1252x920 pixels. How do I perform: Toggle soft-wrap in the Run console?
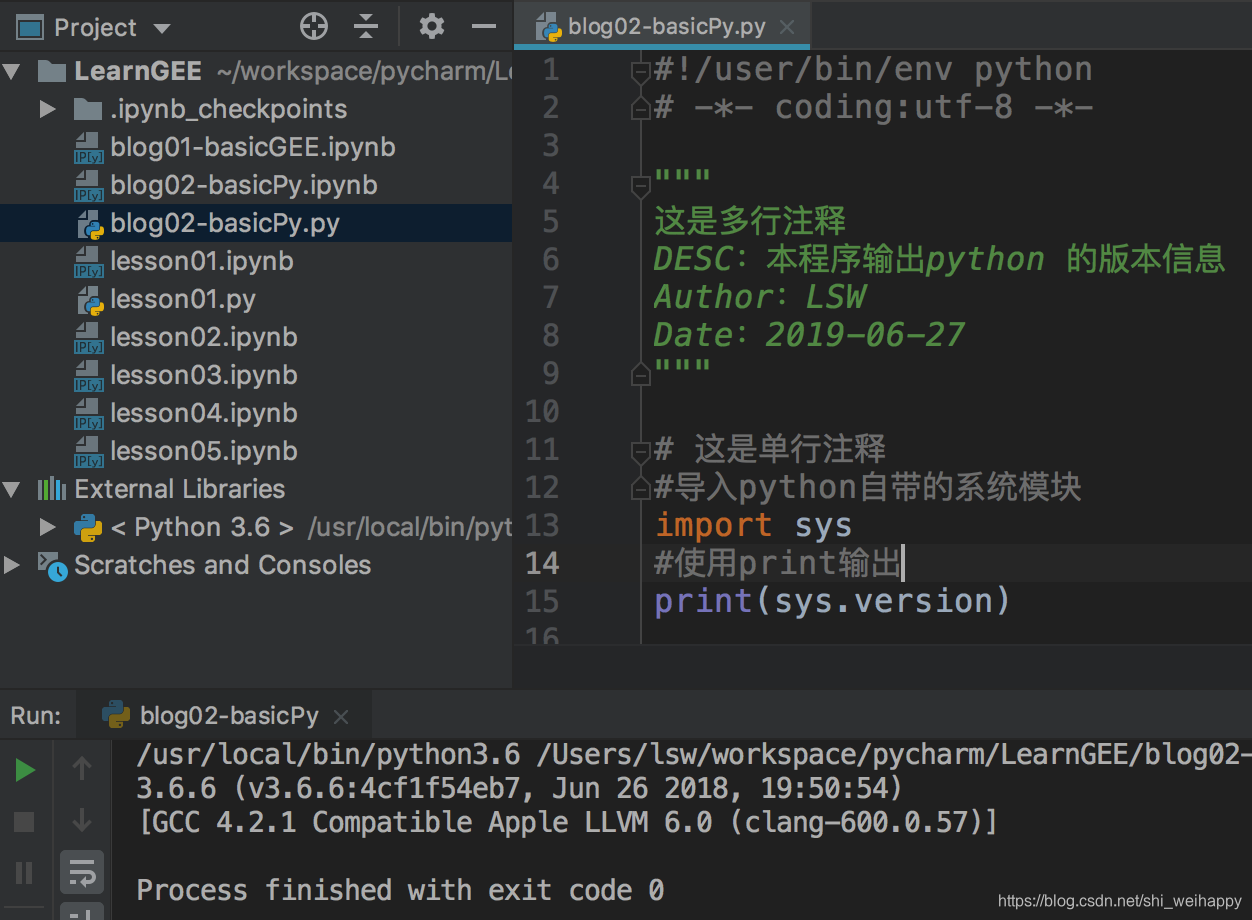81,872
